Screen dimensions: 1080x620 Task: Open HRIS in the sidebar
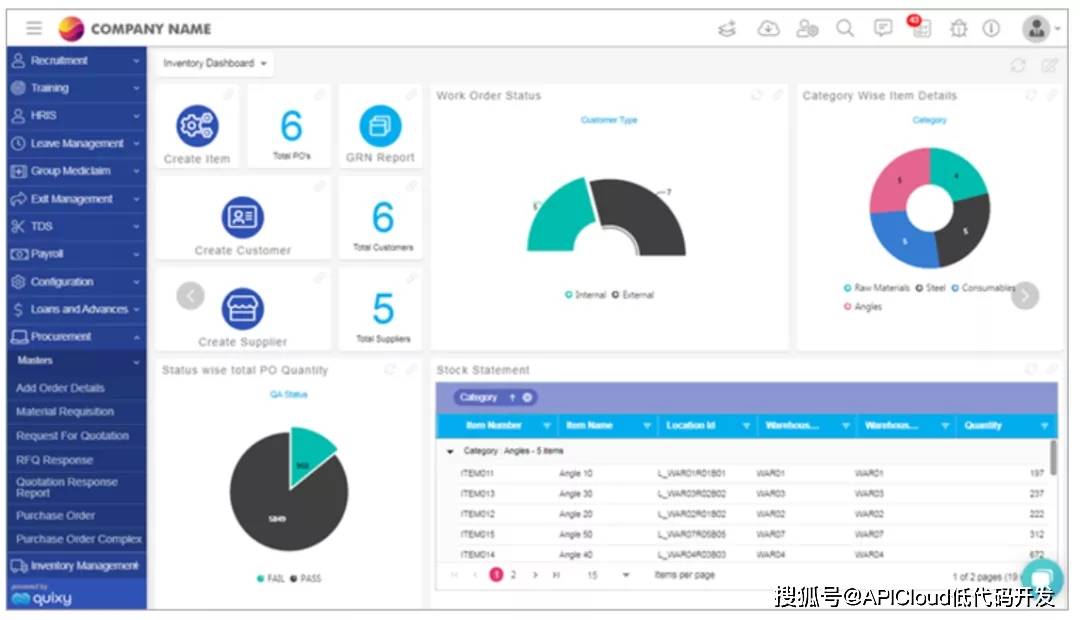[76, 116]
